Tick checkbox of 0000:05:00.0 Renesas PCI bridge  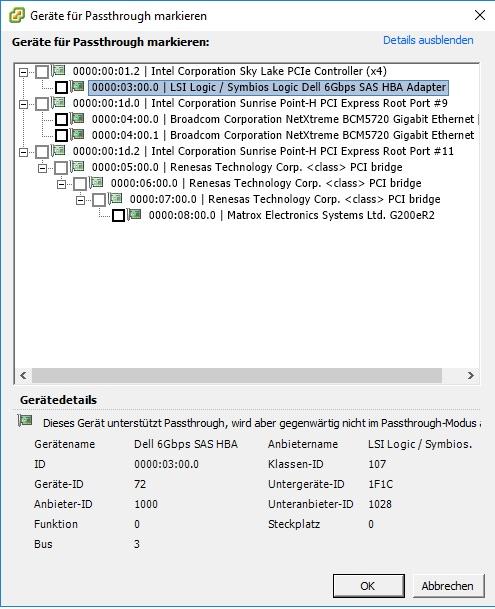tap(61, 168)
